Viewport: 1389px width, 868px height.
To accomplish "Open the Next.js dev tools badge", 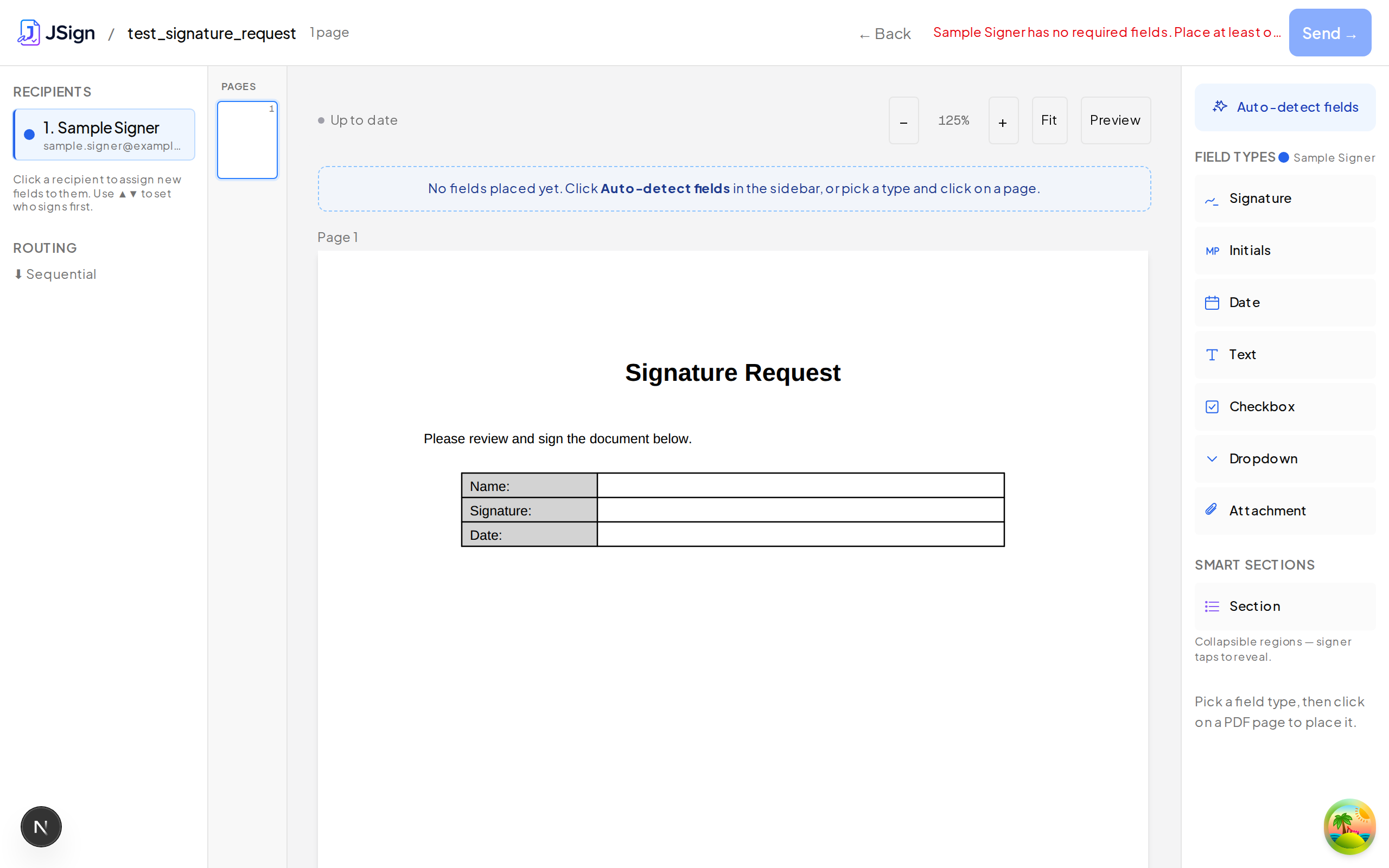I will coord(41,827).
